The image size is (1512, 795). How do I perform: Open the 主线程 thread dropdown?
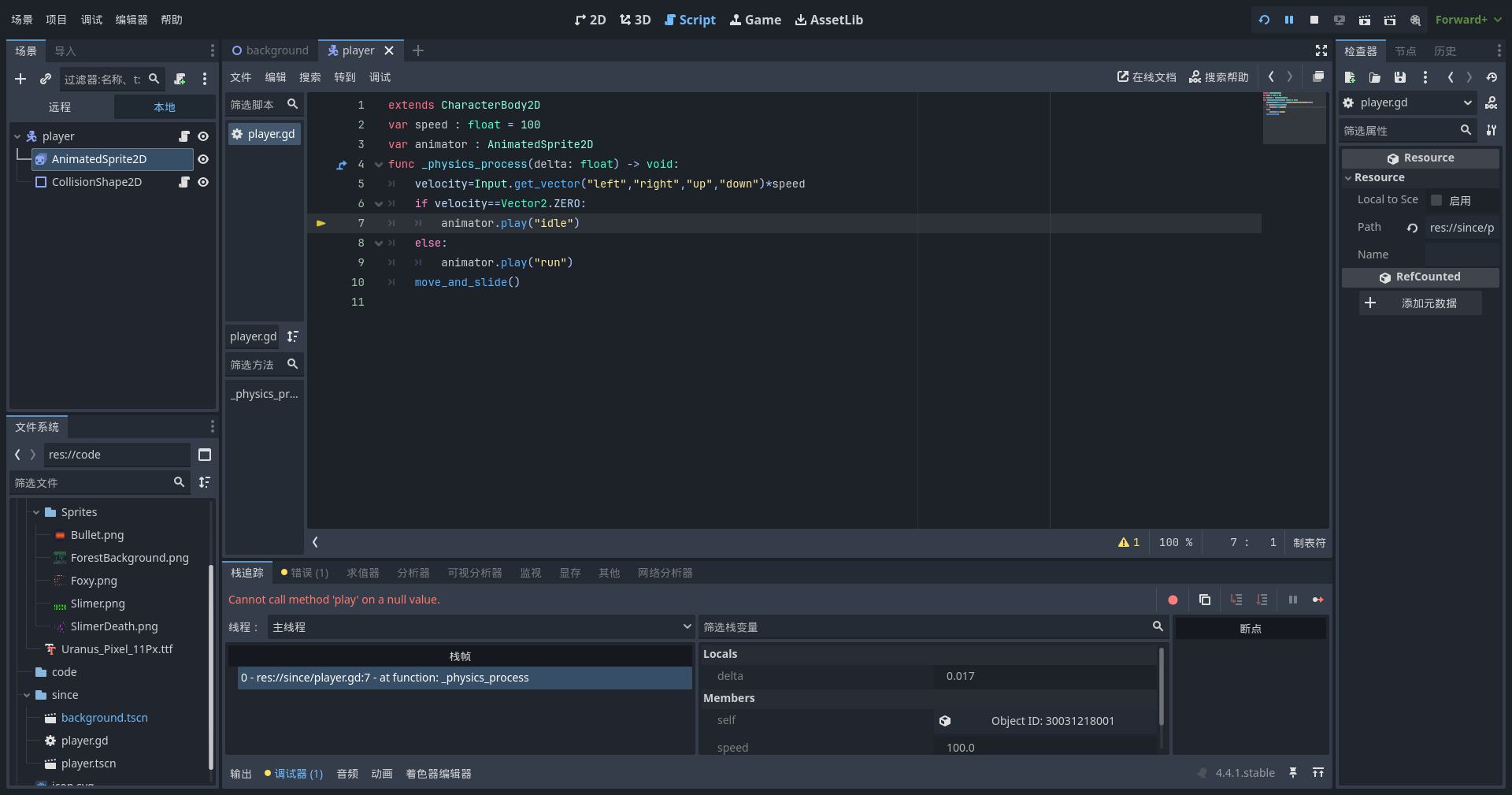(x=480, y=627)
